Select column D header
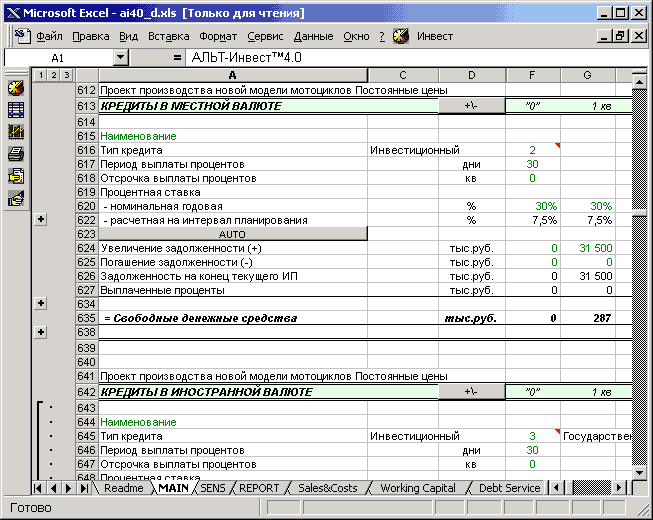Image resolution: width=653 pixels, height=520 pixels. point(472,75)
